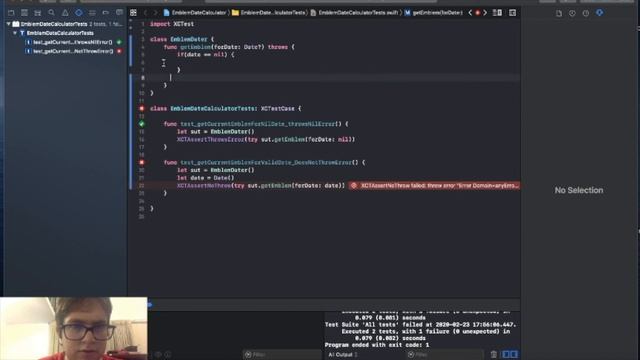Open the related items grid menu
Viewport: 640px width, 360px height.
(x=133, y=13)
